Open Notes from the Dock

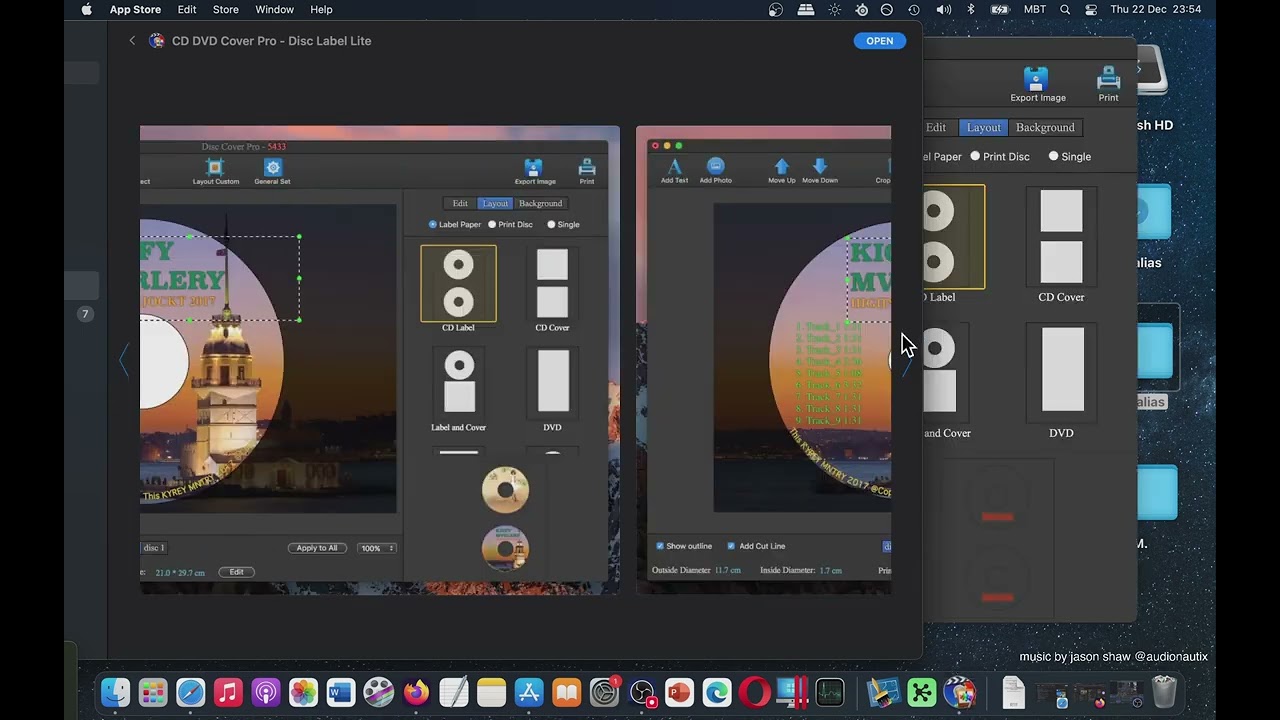(491, 692)
